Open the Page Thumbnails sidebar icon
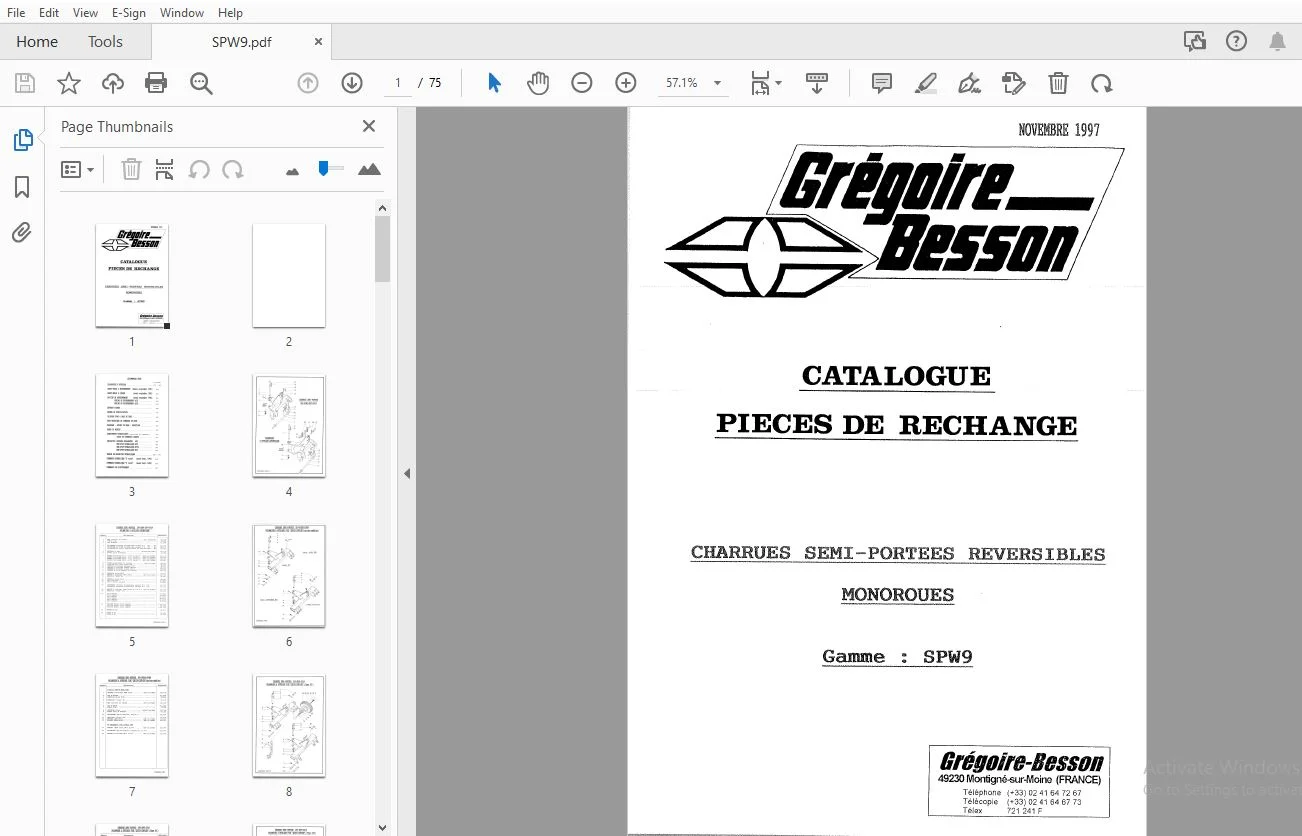The height and width of the screenshot is (836, 1302). 22,141
